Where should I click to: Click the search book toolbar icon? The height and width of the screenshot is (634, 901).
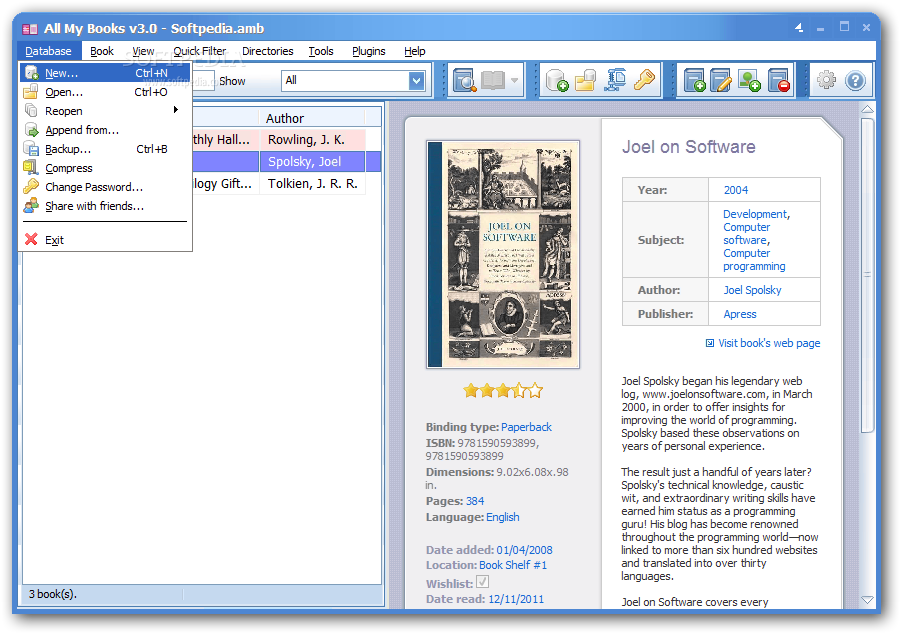(x=464, y=80)
